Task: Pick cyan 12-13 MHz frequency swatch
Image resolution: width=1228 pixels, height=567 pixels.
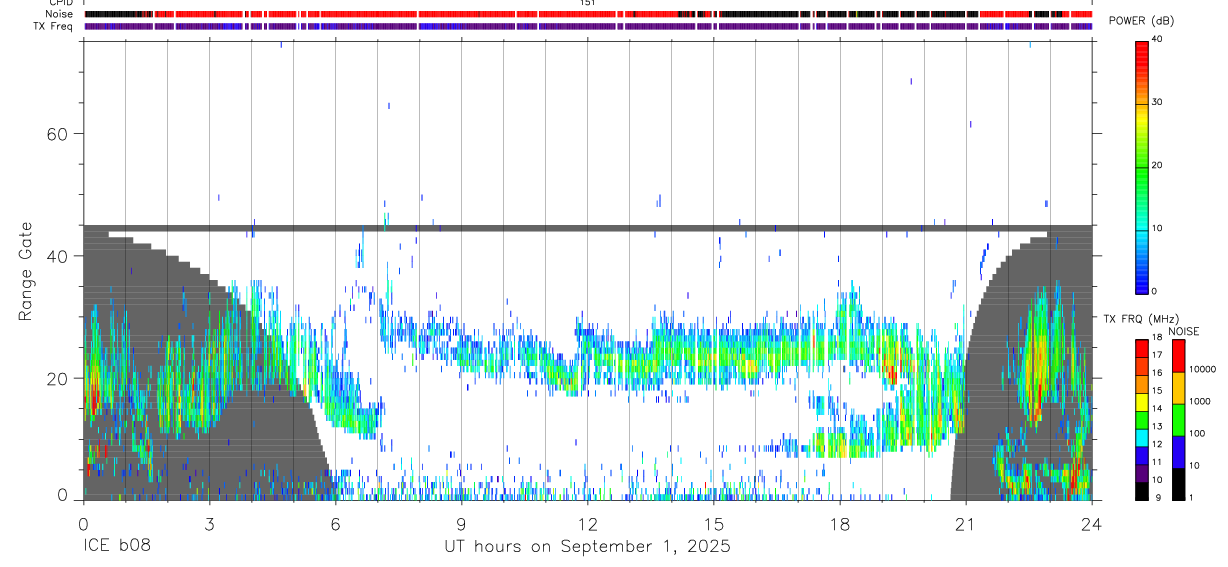Action: pos(1141,437)
